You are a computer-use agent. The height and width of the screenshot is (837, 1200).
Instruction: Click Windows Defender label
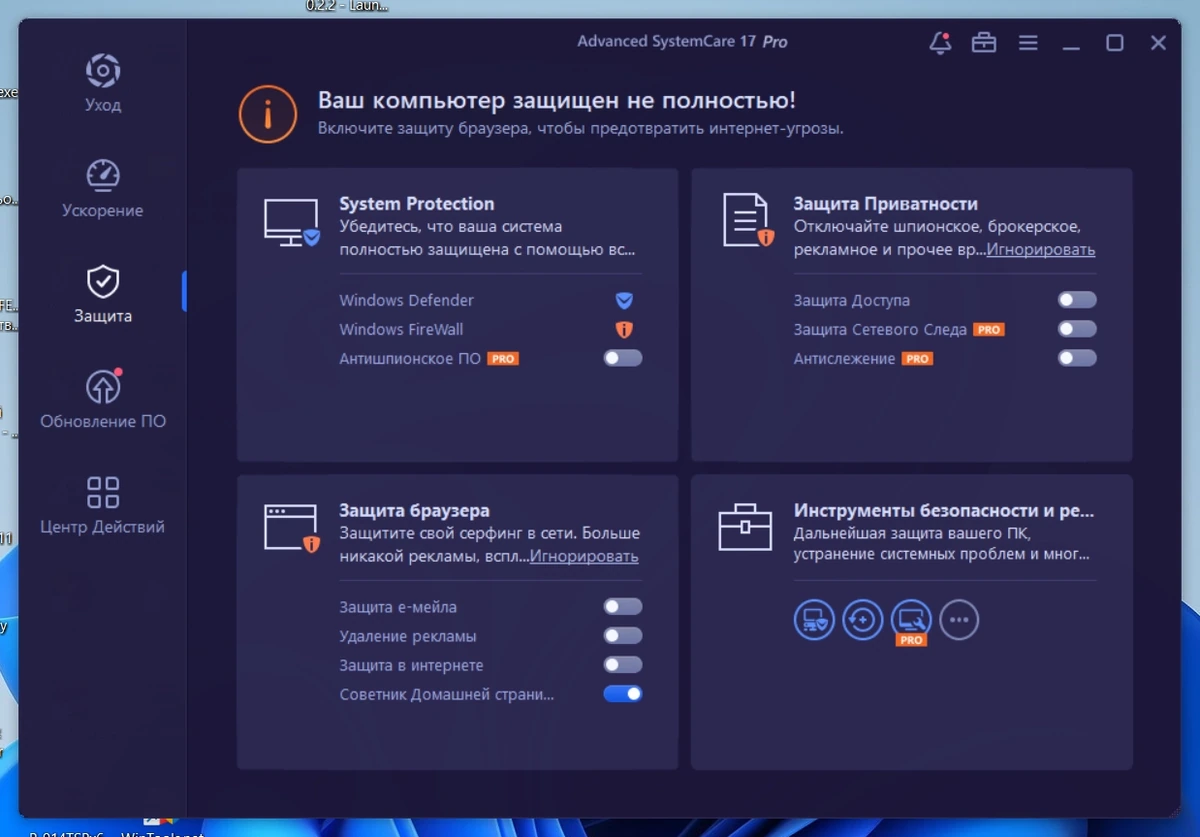tap(406, 300)
